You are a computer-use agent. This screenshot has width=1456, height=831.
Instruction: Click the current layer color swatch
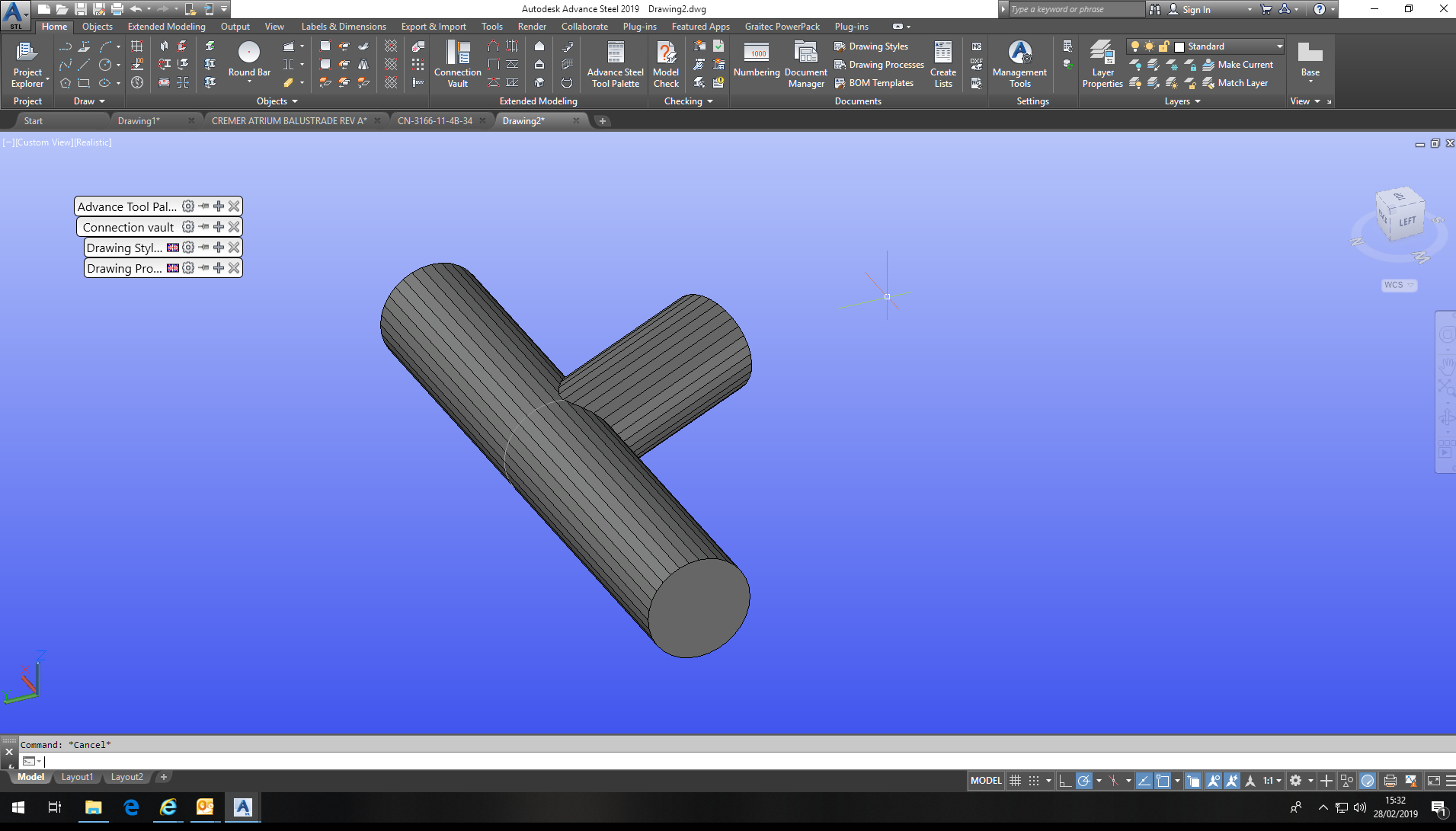(1179, 46)
